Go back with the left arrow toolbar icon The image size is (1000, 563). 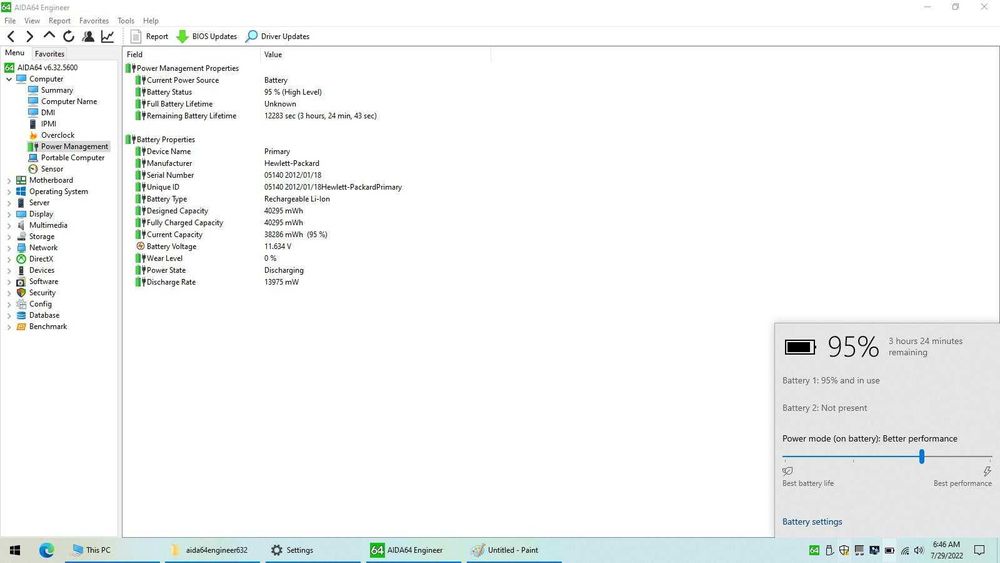11,36
